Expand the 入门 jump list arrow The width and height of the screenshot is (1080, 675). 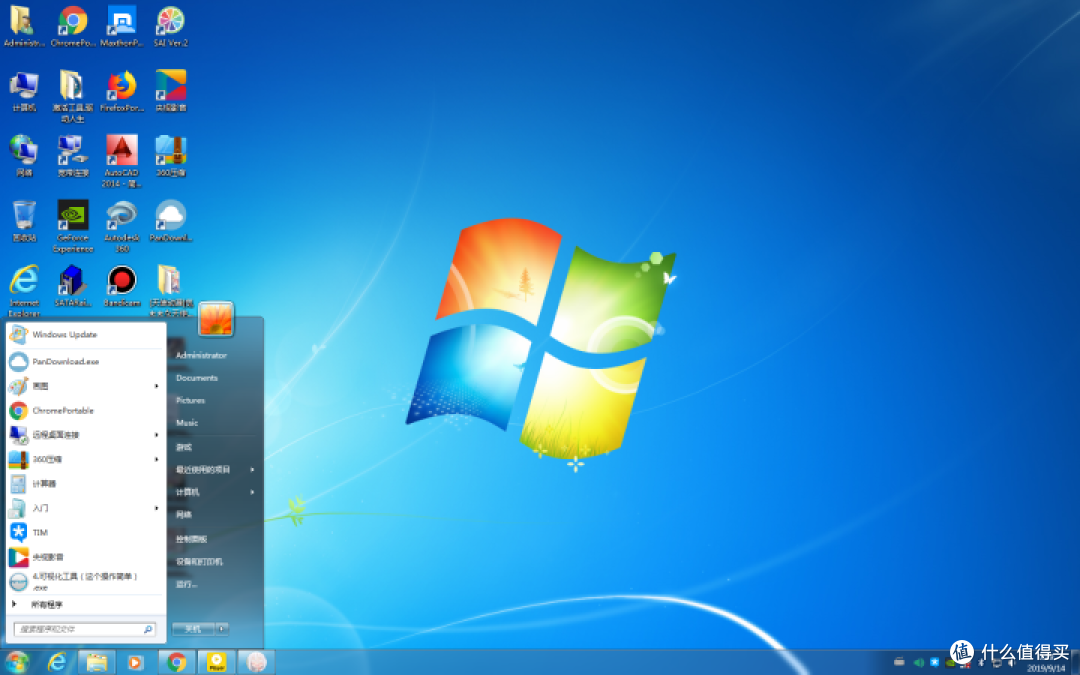(x=157, y=508)
